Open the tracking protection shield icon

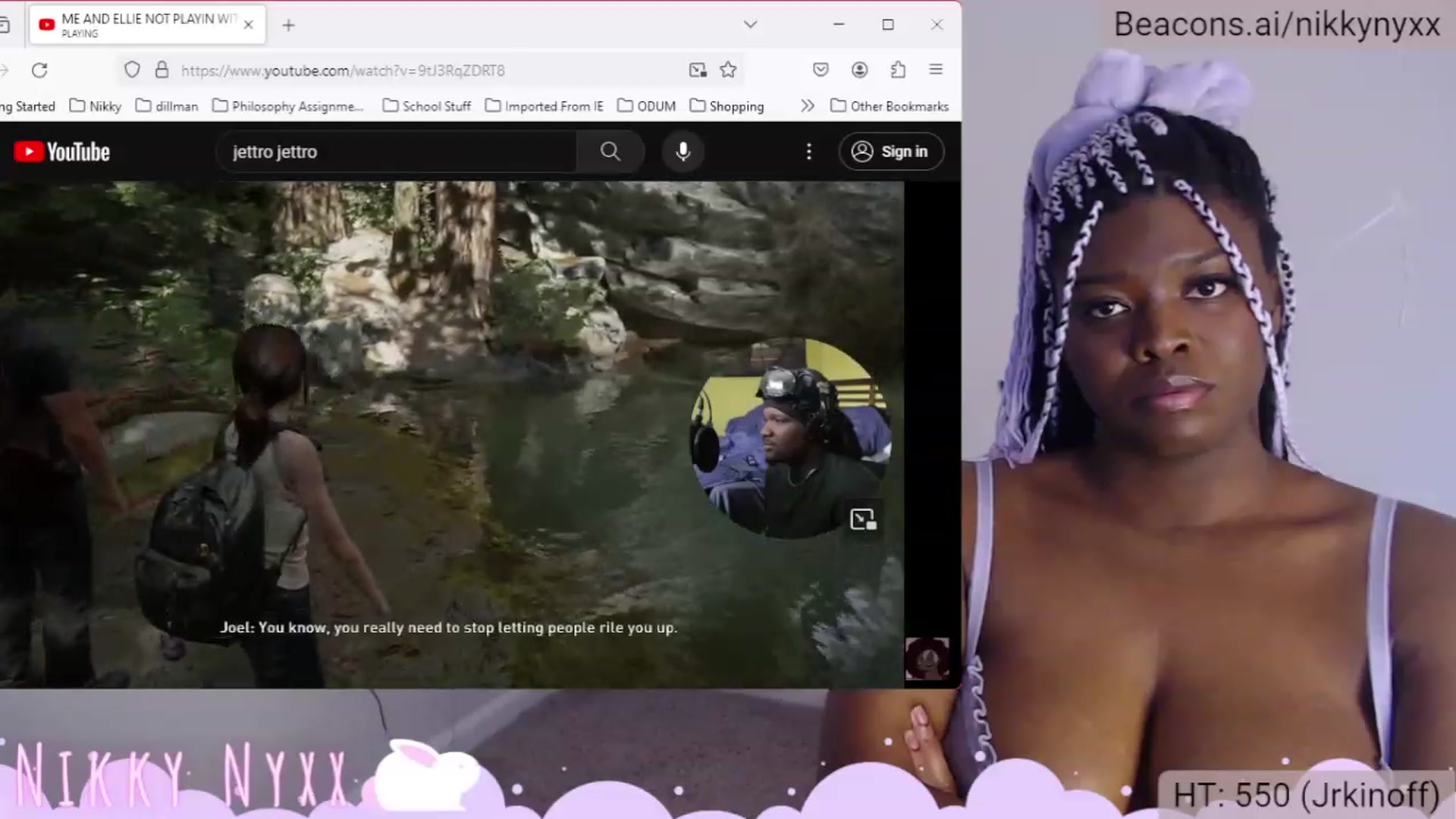(132, 70)
